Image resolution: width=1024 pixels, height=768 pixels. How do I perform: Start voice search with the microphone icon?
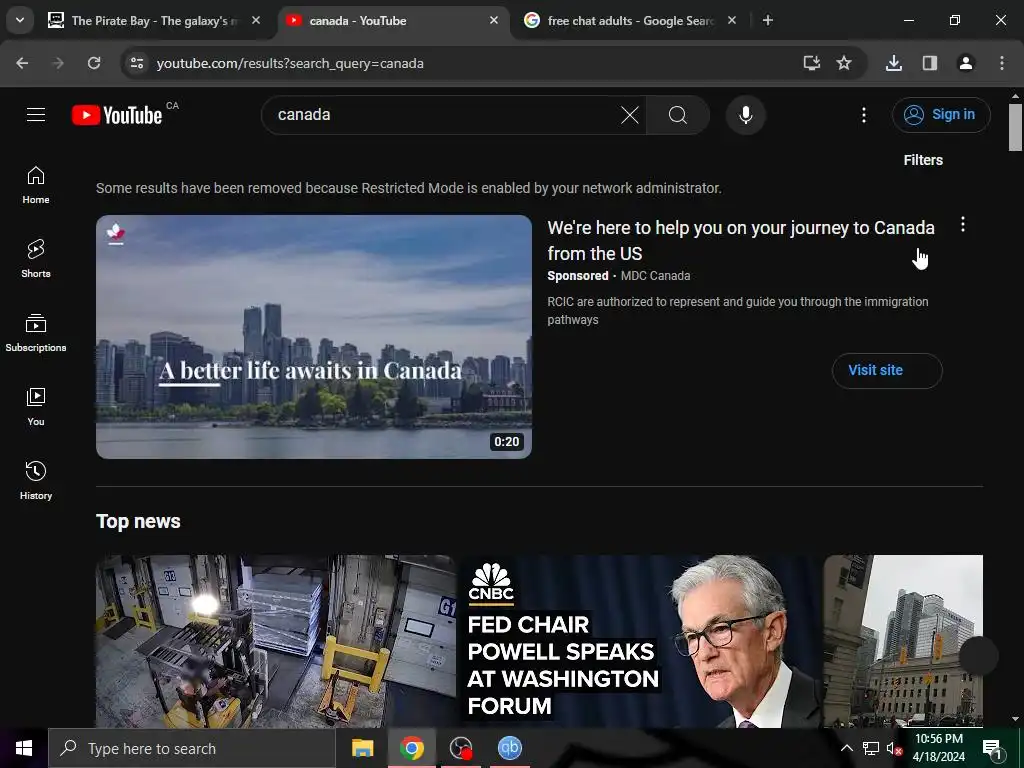(745, 116)
